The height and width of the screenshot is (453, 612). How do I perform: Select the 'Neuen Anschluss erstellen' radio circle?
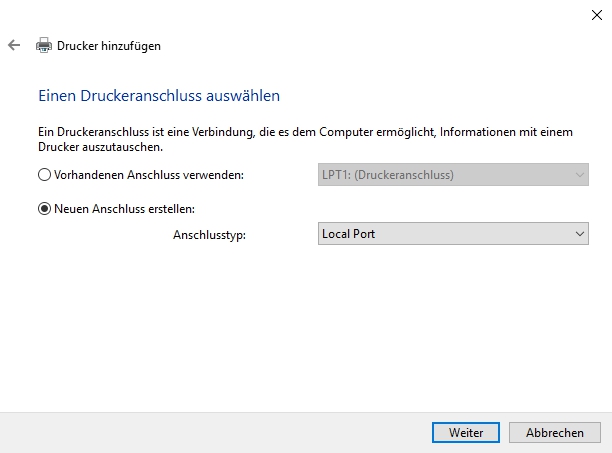coord(44,209)
